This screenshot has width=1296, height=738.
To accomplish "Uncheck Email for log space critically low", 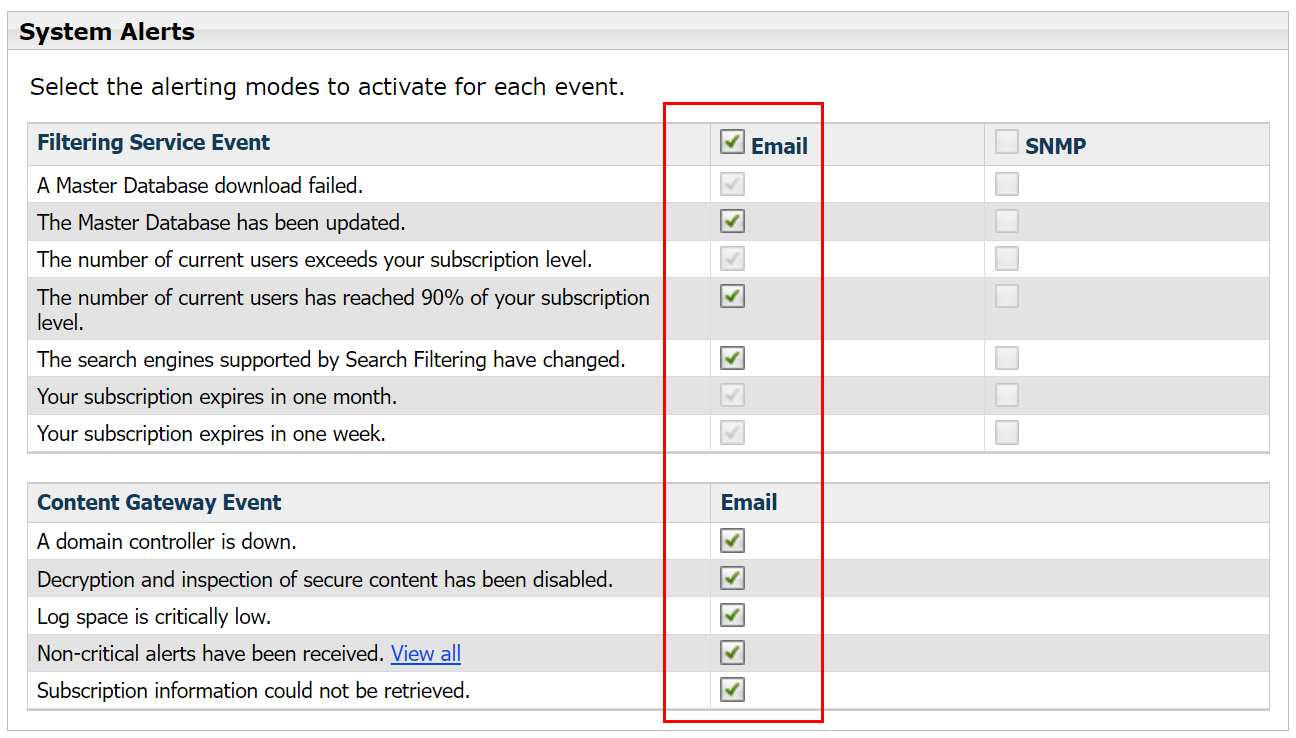I will [x=732, y=615].
